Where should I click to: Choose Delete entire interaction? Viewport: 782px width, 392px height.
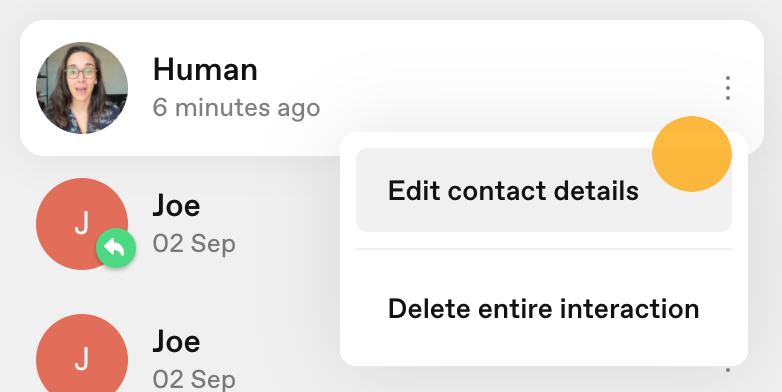click(x=544, y=309)
